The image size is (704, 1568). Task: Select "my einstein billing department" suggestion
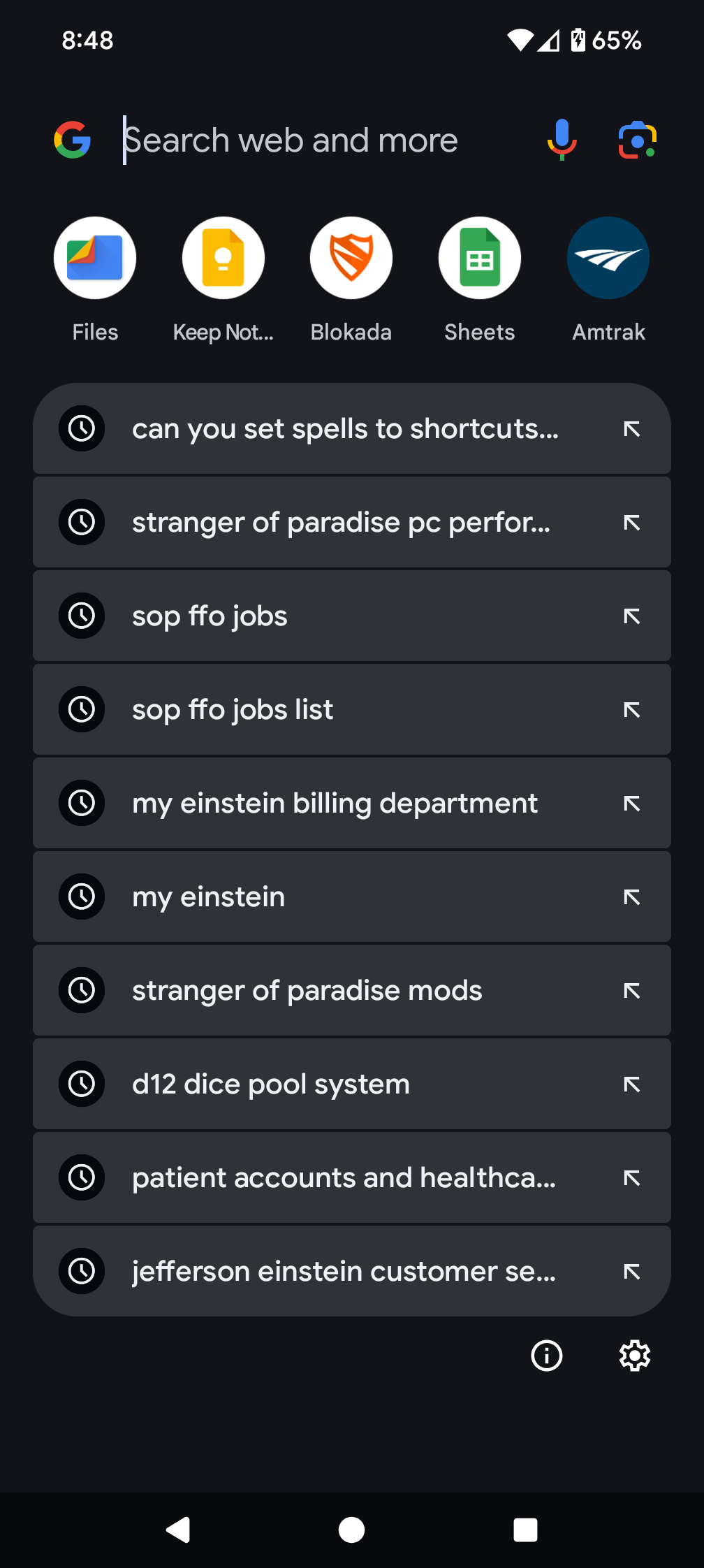(x=335, y=804)
